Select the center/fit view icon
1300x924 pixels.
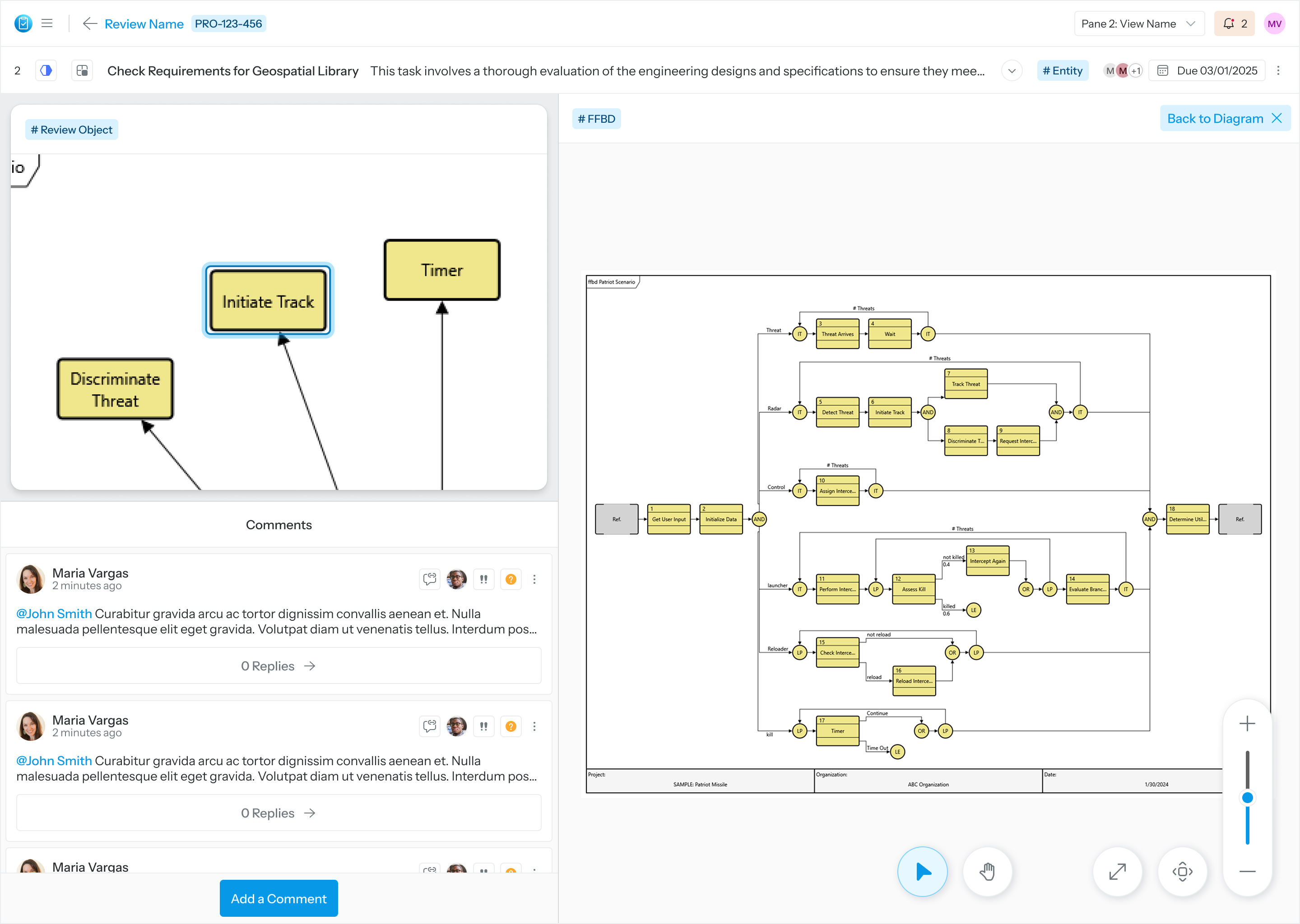point(1183,871)
